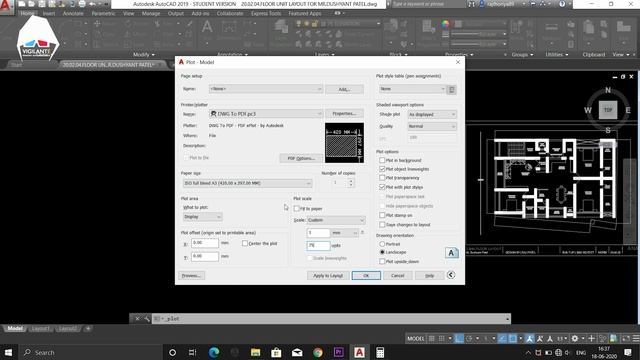Open the Annotate ribbon tab
Screen dimensions: 640x360
coord(73,13)
